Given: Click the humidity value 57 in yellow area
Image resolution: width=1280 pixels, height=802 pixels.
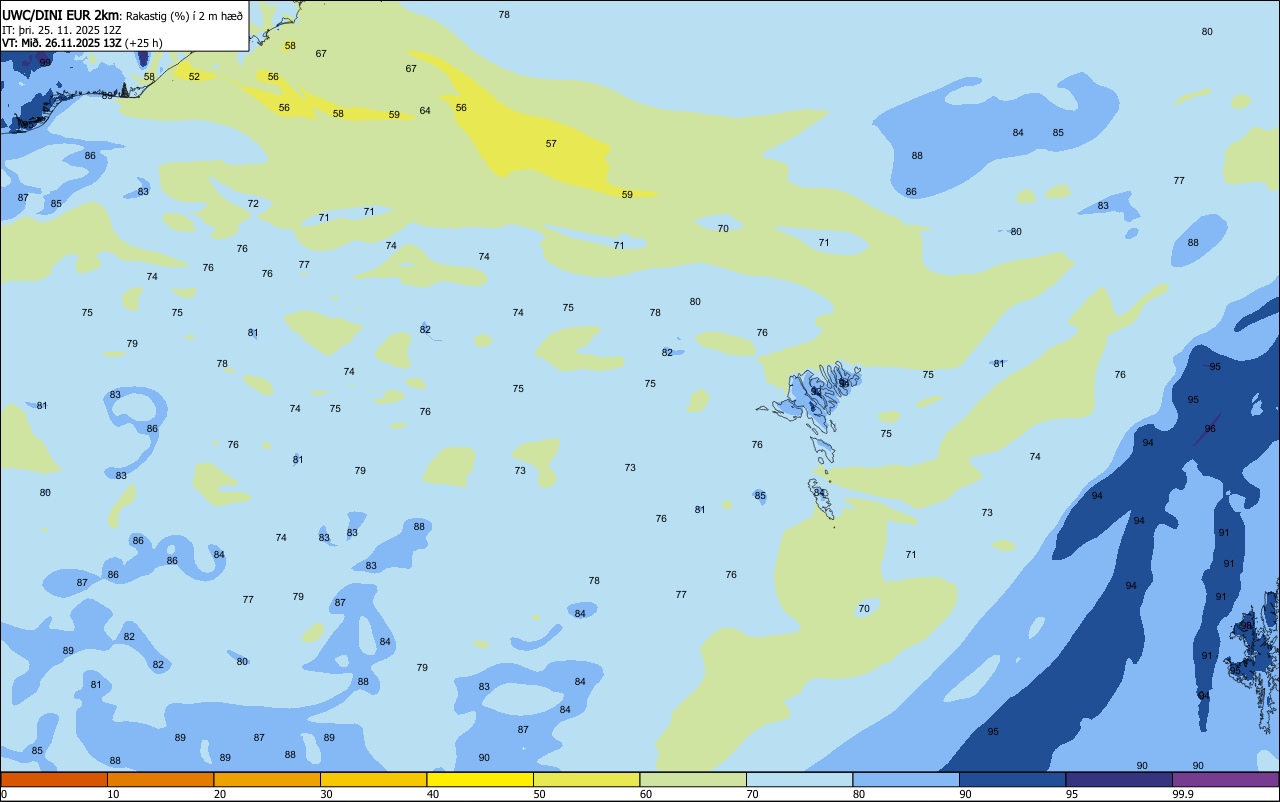Looking at the screenshot, I should point(551,144).
